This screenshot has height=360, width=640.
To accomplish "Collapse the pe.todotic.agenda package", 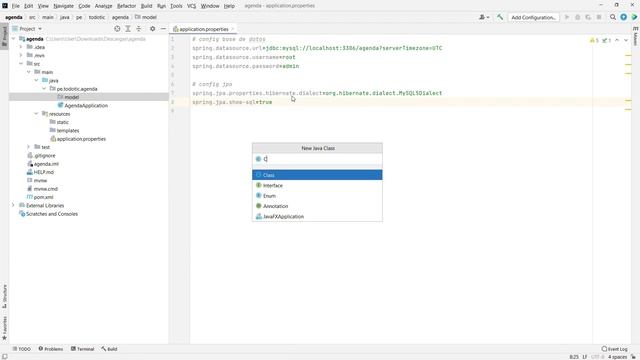I will tap(44, 89).
